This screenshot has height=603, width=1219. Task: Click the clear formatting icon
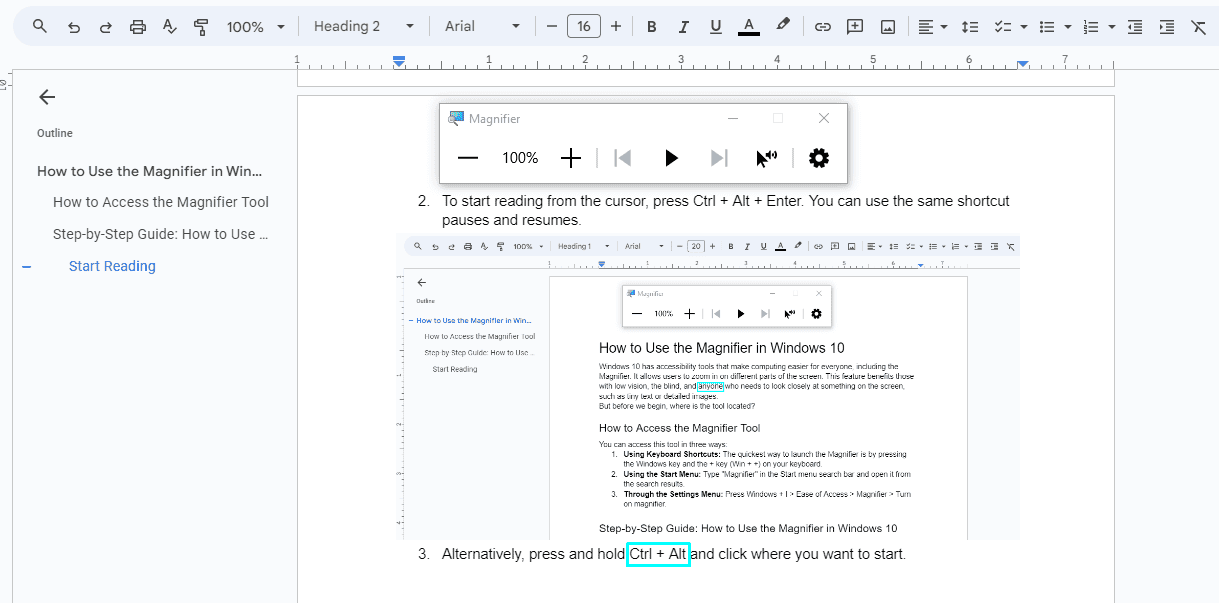[x=1198, y=27]
